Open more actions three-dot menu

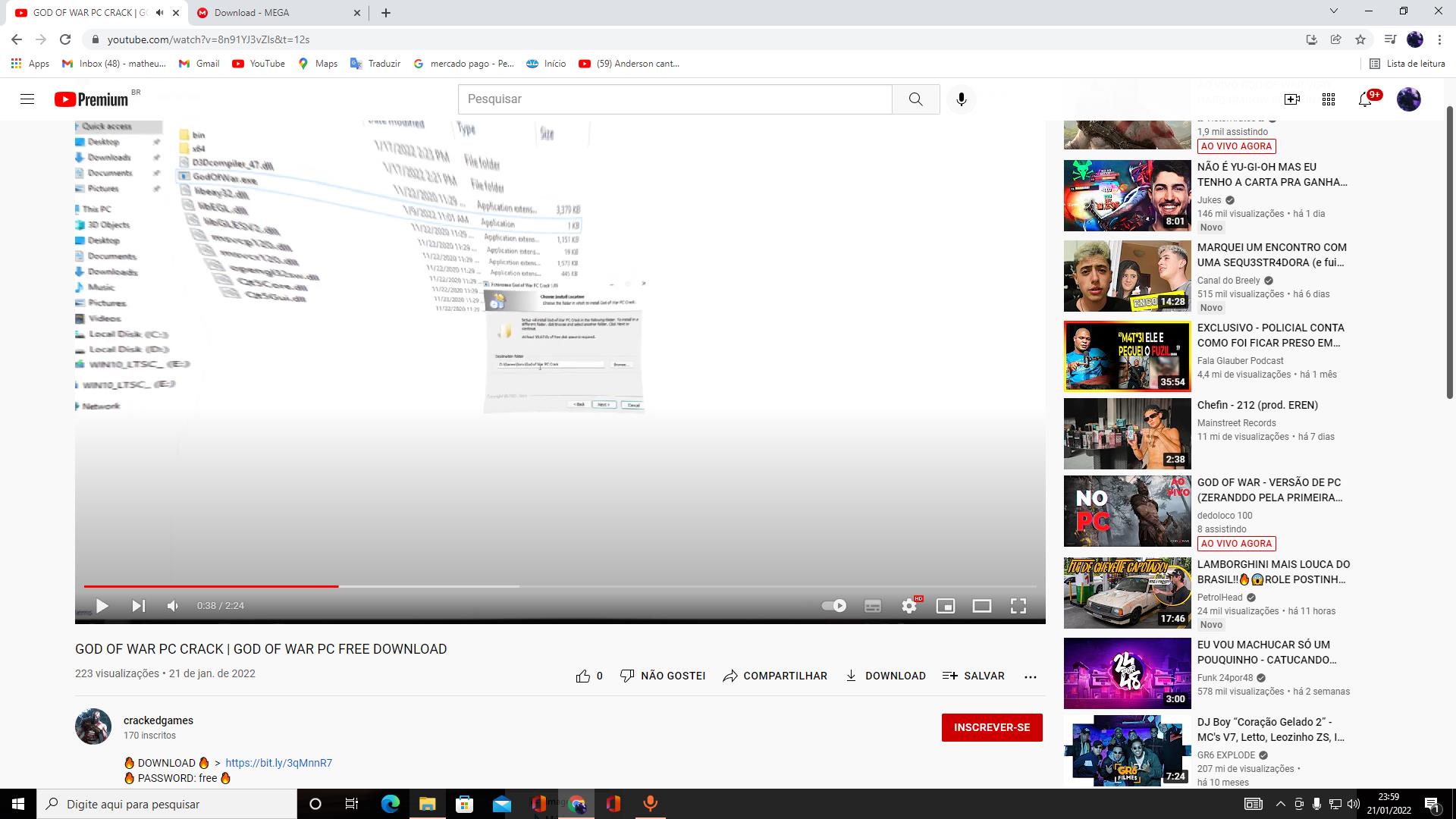1030,676
